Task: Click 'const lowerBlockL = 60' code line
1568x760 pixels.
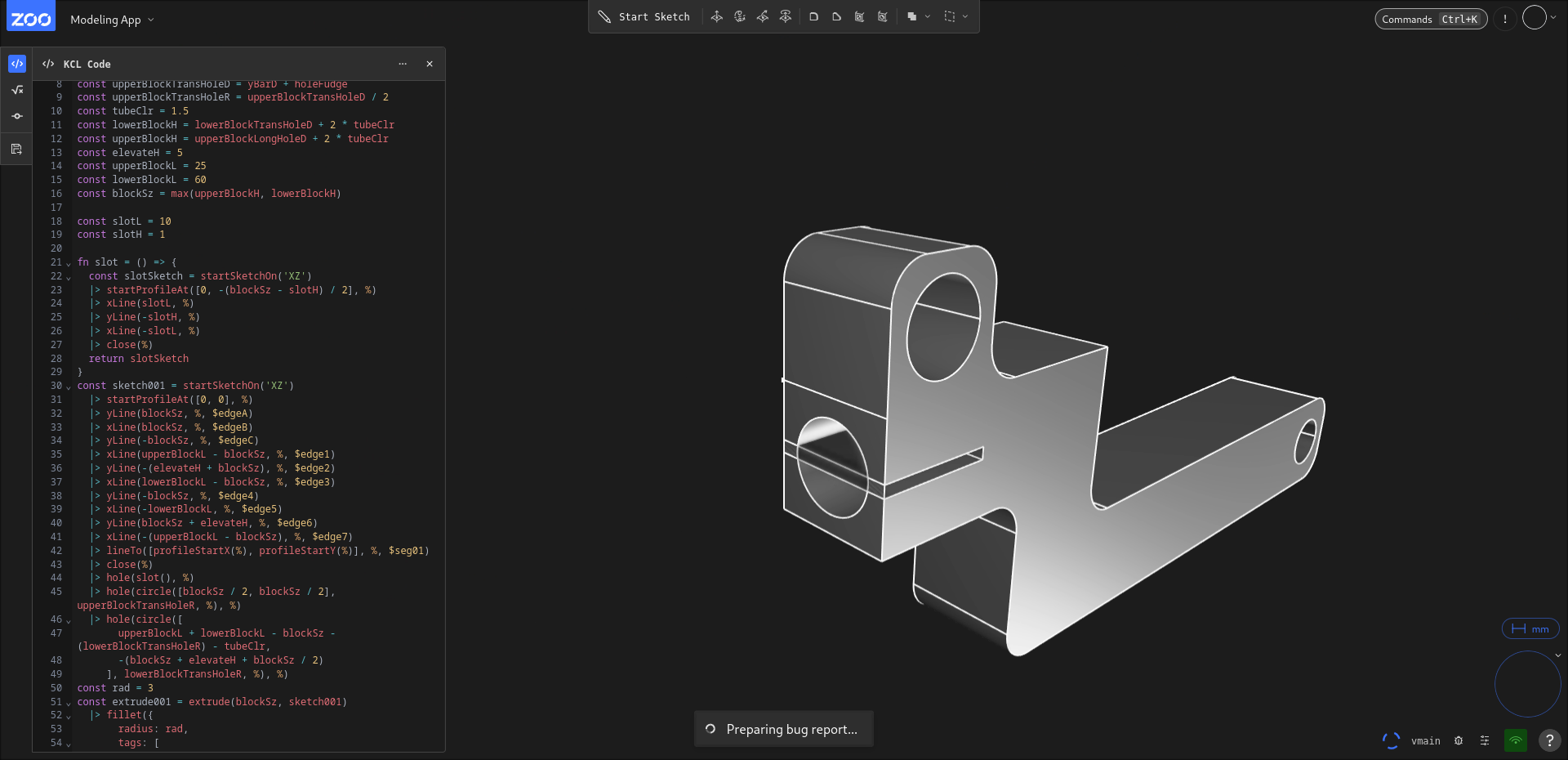Action: click(x=142, y=180)
